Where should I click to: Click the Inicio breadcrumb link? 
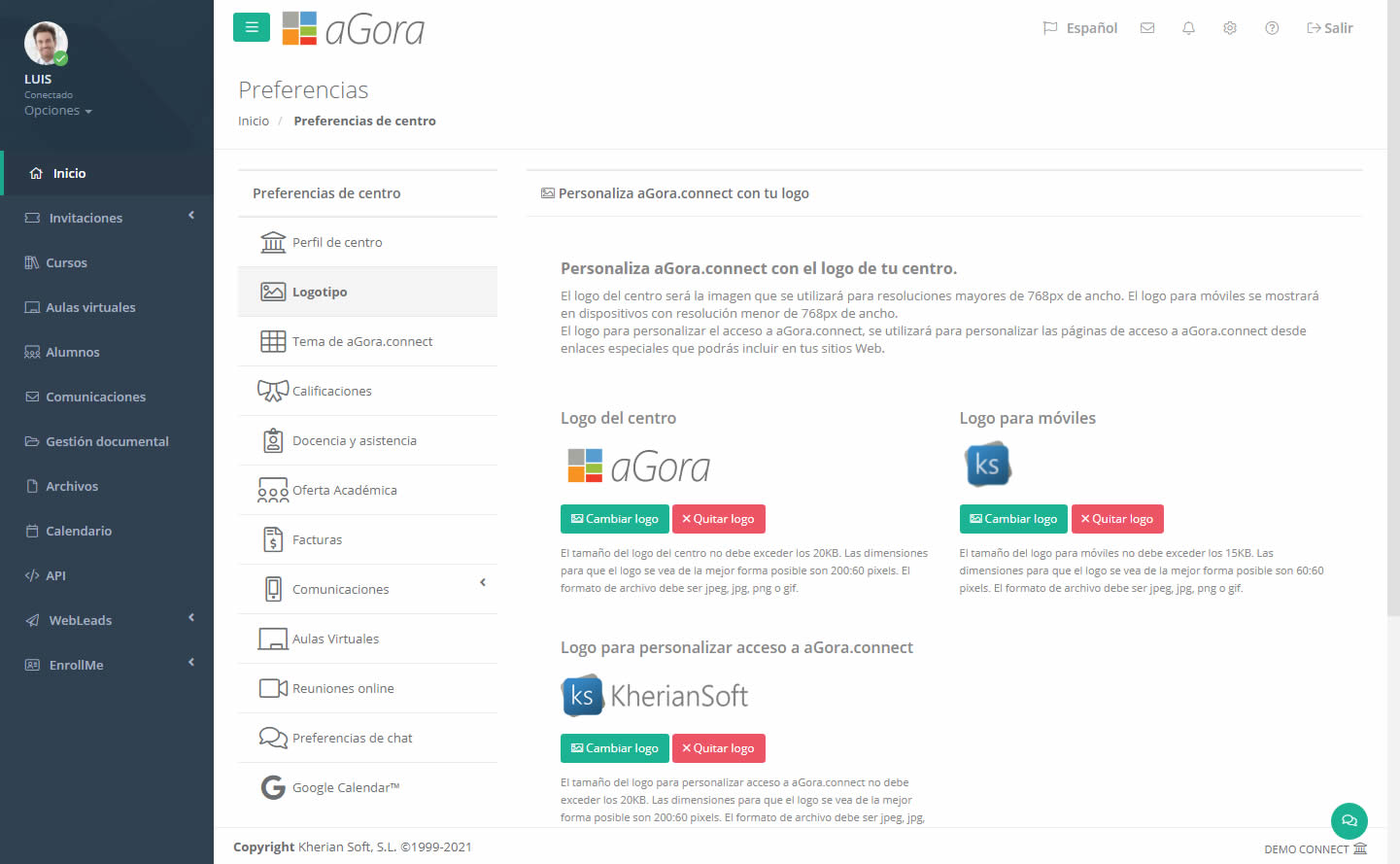tap(254, 121)
